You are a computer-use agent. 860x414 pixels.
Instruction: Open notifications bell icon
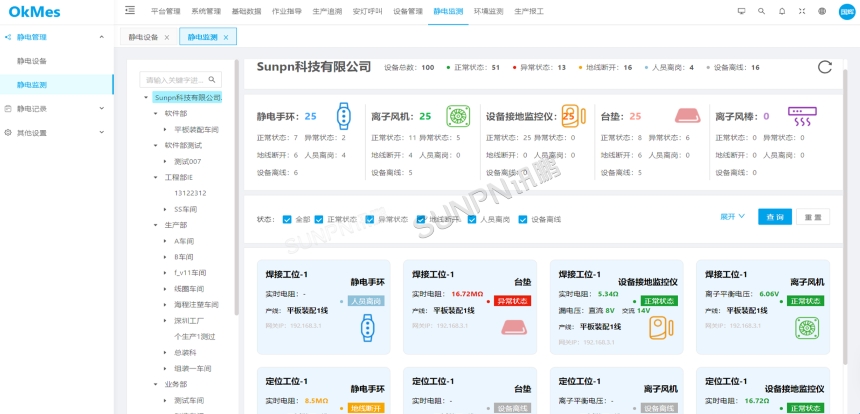(782, 11)
